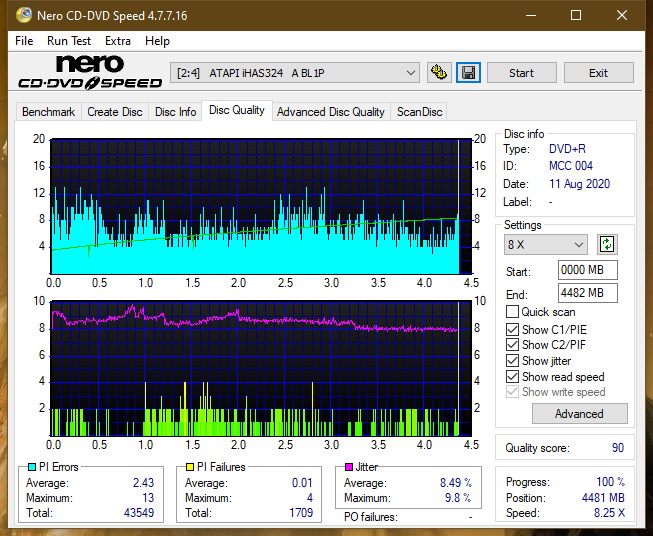653x536 pixels.
Task: Click PI Errors average 2.43
Action: coord(143,483)
